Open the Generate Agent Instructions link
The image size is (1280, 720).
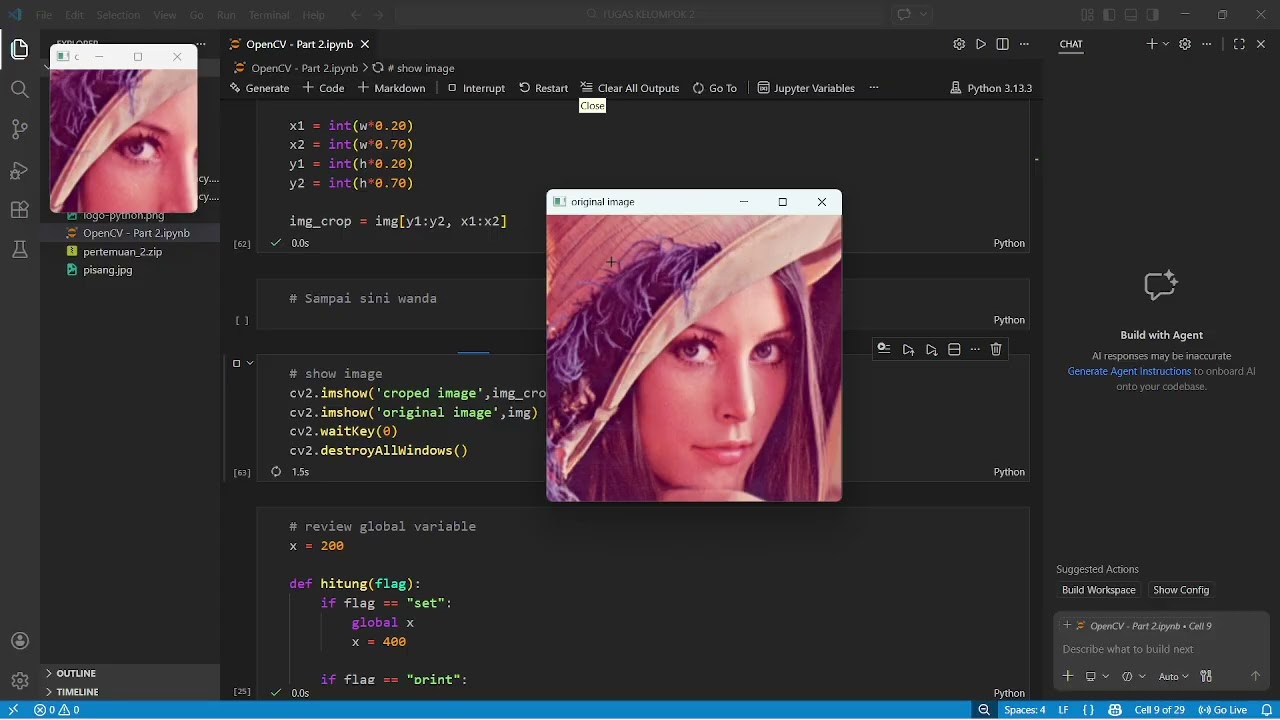pyautogui.click(x=1129, y=371)
